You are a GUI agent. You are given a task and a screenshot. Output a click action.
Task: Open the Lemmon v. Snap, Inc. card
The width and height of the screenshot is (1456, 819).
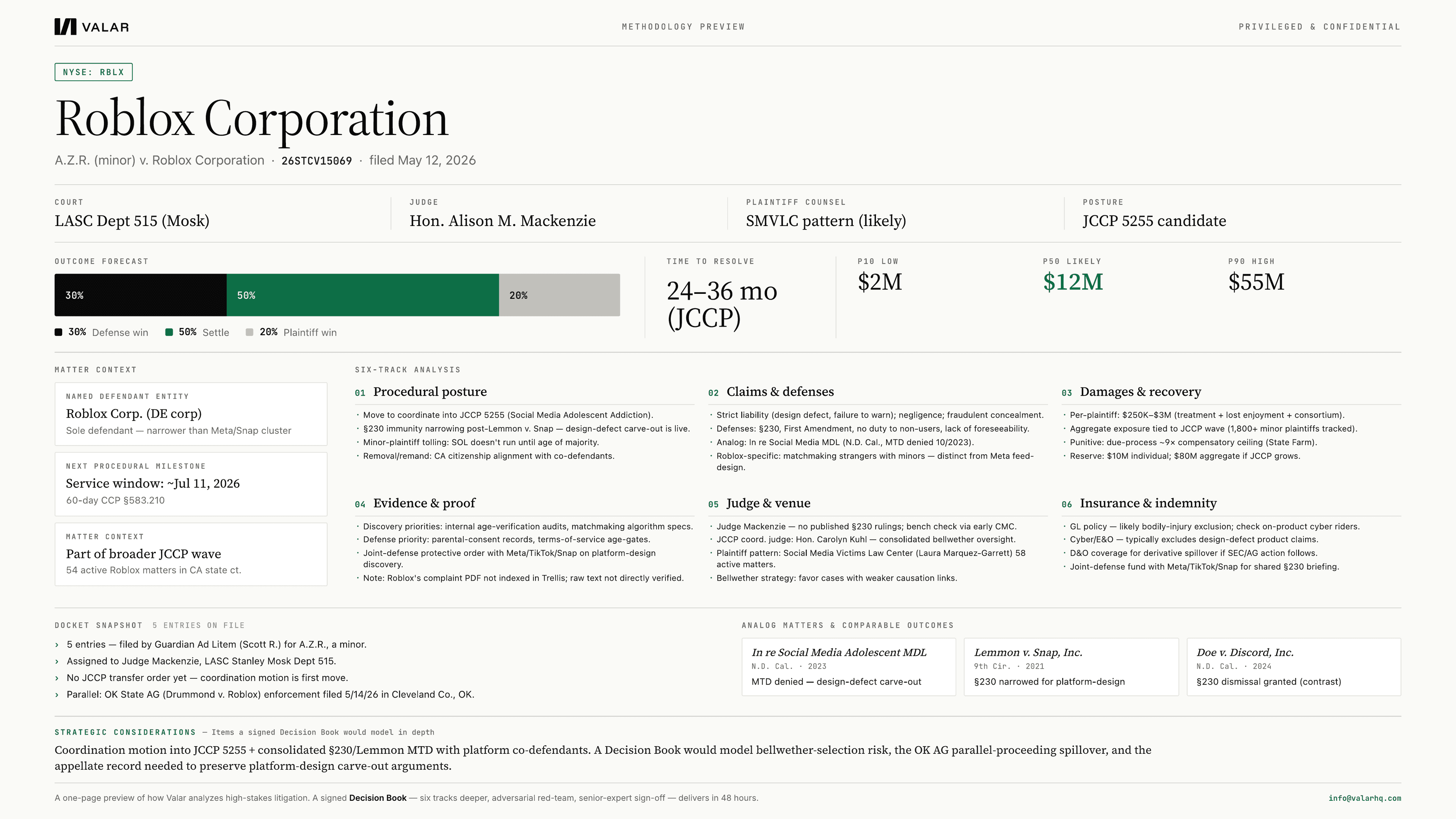tap(1071, 667)
